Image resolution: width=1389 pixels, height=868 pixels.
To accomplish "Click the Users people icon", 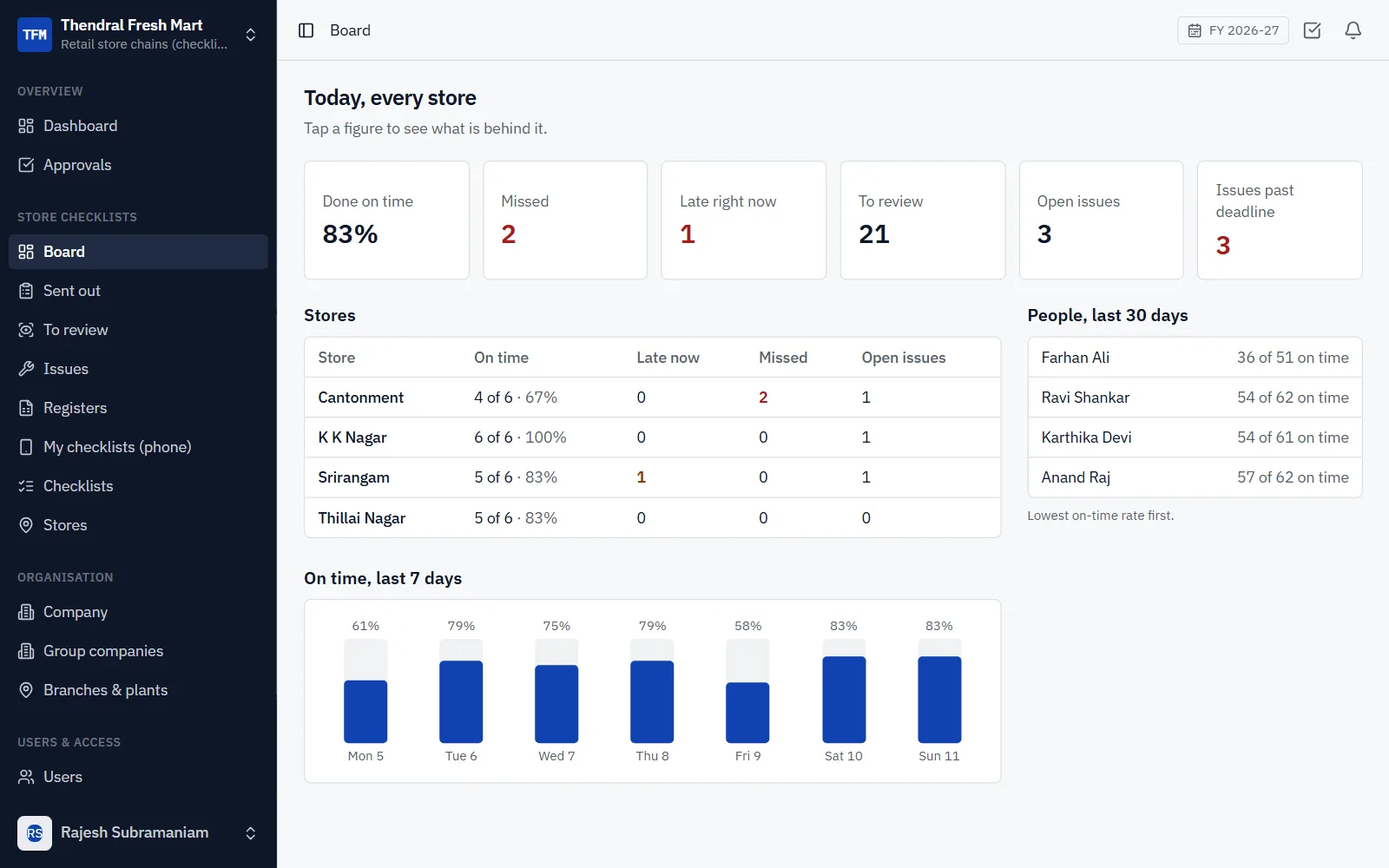I will coord(26,777).
